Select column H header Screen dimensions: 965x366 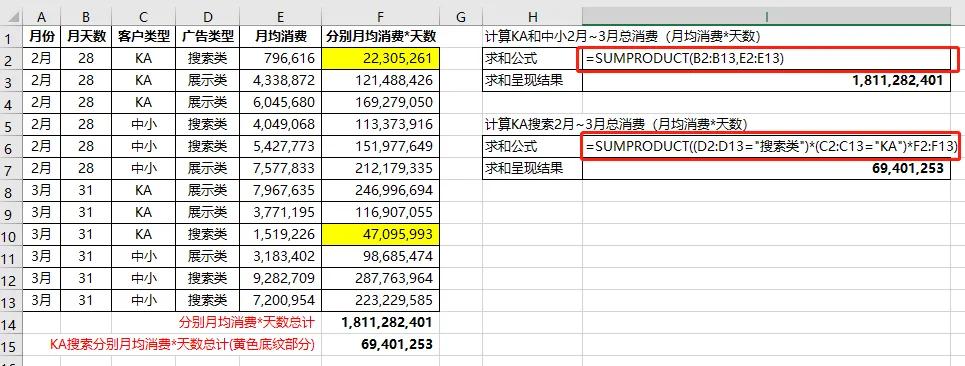[x=532, y=17]
